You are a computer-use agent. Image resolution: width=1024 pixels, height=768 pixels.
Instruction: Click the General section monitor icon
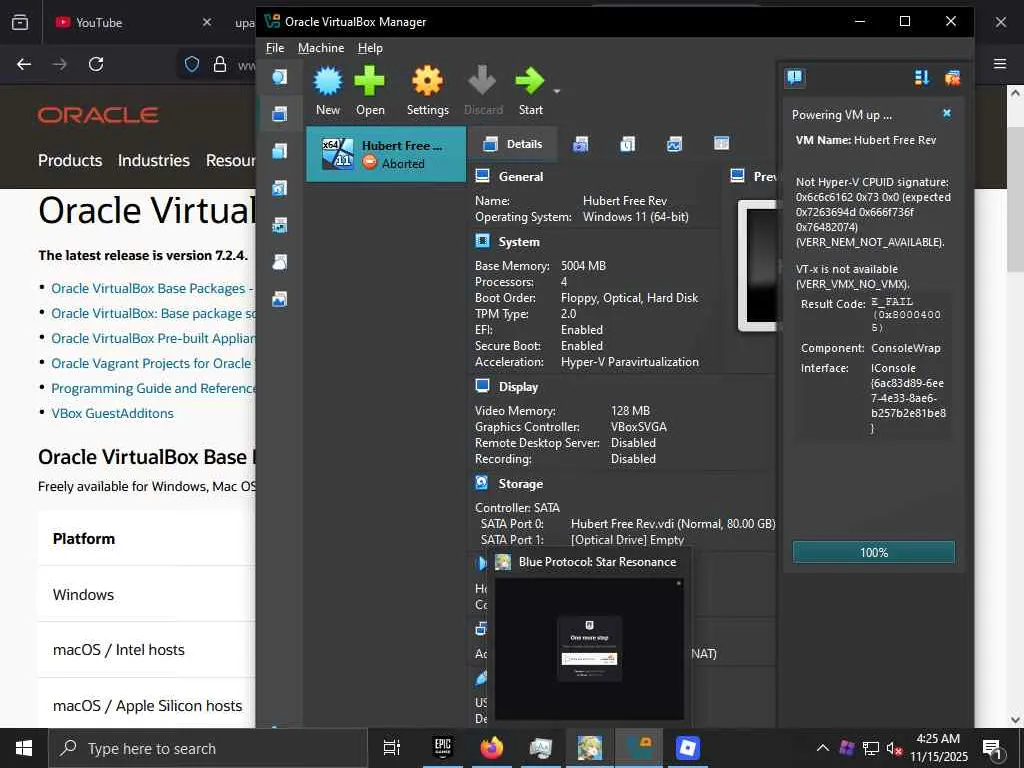point(483,176)
